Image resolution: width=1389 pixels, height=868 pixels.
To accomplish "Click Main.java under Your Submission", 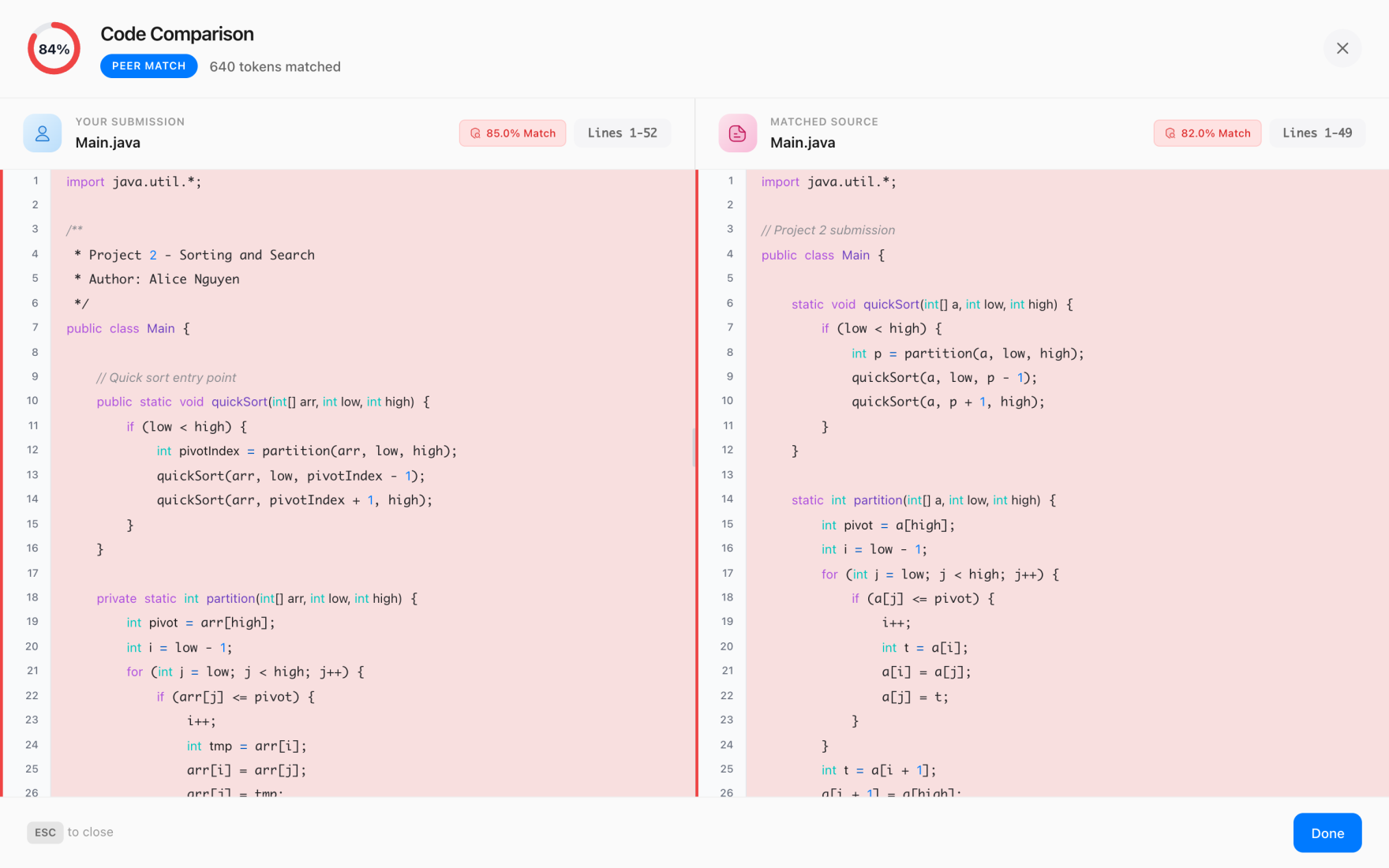I will pyautogui.click(x=107, y=143).
